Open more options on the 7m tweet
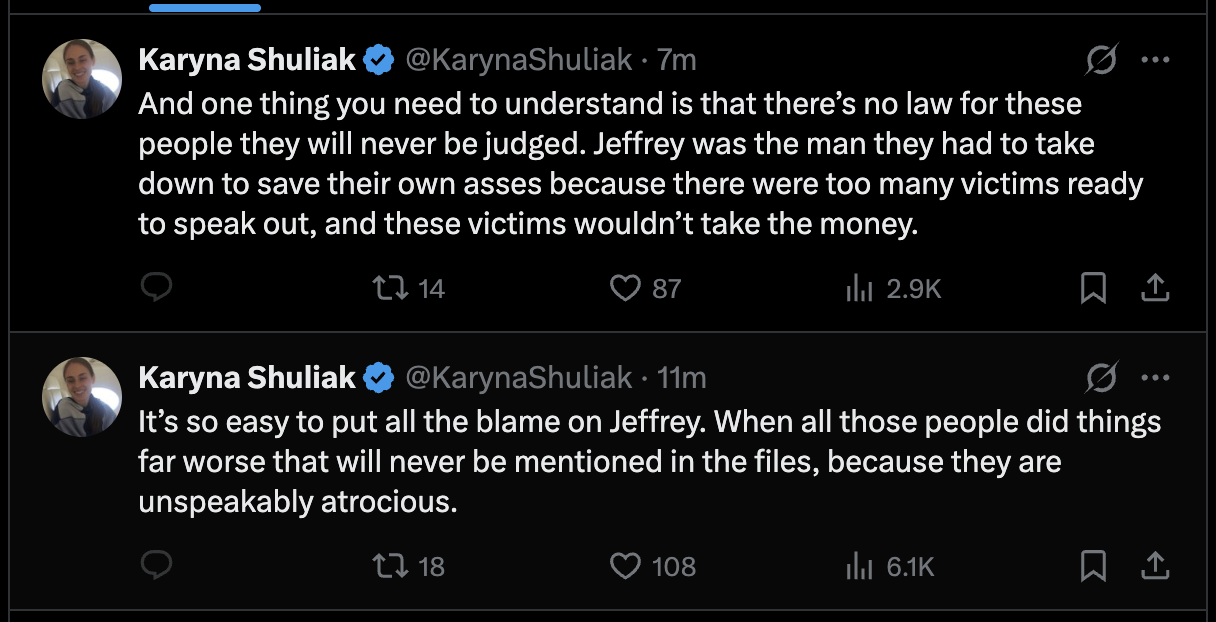The image size is (1216, 622). (1155, 61)
